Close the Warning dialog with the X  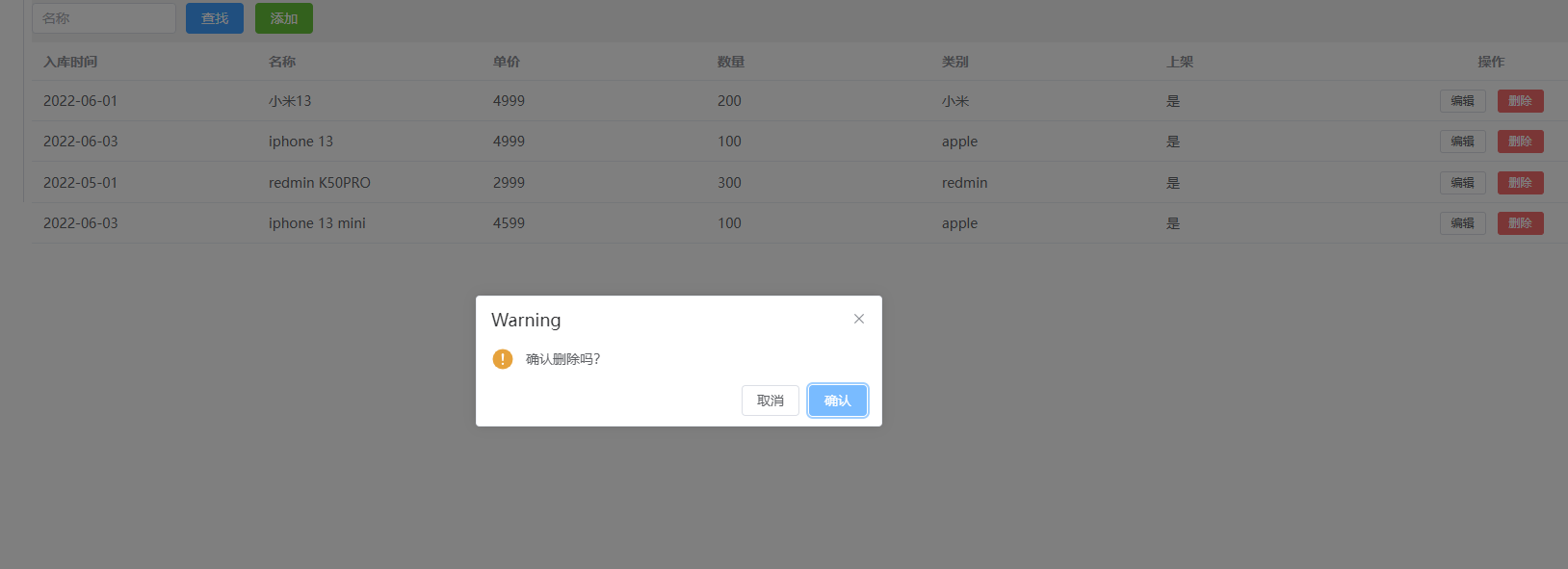[858, 319]
